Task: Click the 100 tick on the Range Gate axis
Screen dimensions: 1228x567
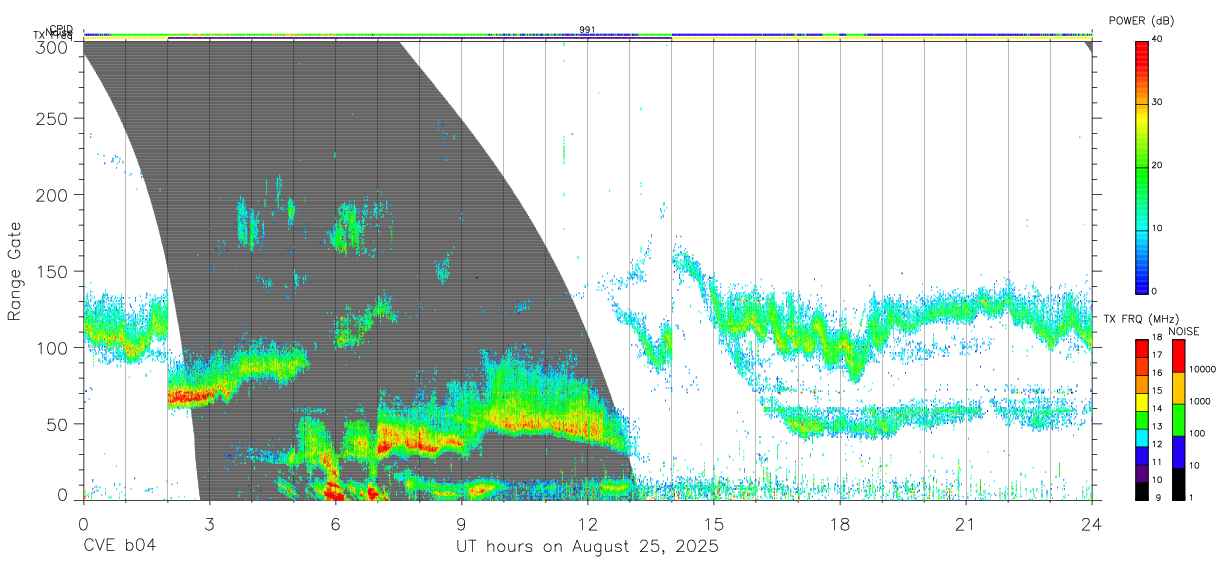Action: click(51, 348)
